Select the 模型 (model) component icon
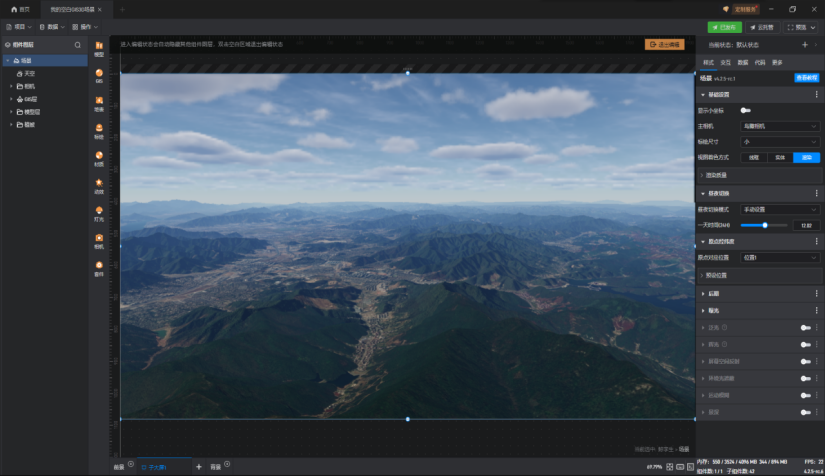Viewport: 825px width, 476px height. (99, 49)
